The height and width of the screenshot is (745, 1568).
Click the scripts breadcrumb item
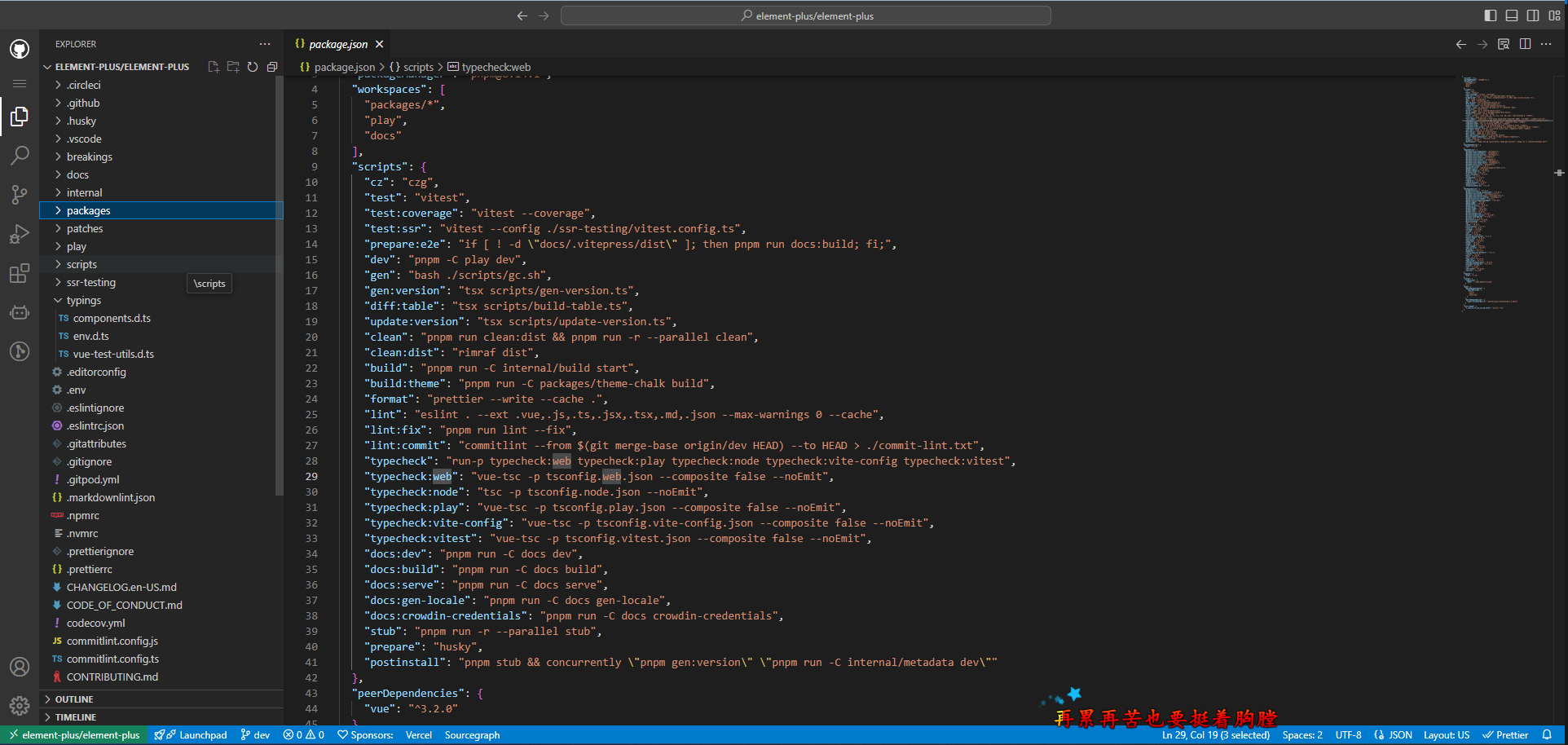coord(412,68)
